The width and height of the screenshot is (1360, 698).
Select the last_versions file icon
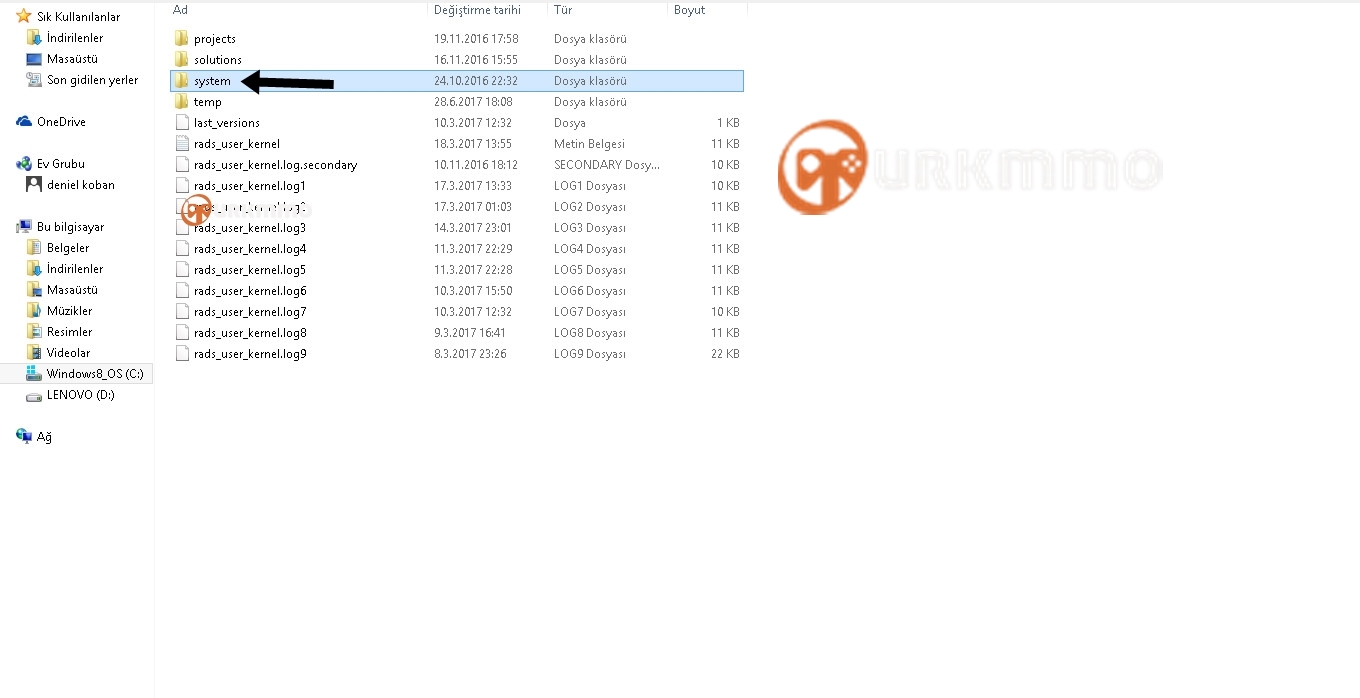click(x=181, y=122)
